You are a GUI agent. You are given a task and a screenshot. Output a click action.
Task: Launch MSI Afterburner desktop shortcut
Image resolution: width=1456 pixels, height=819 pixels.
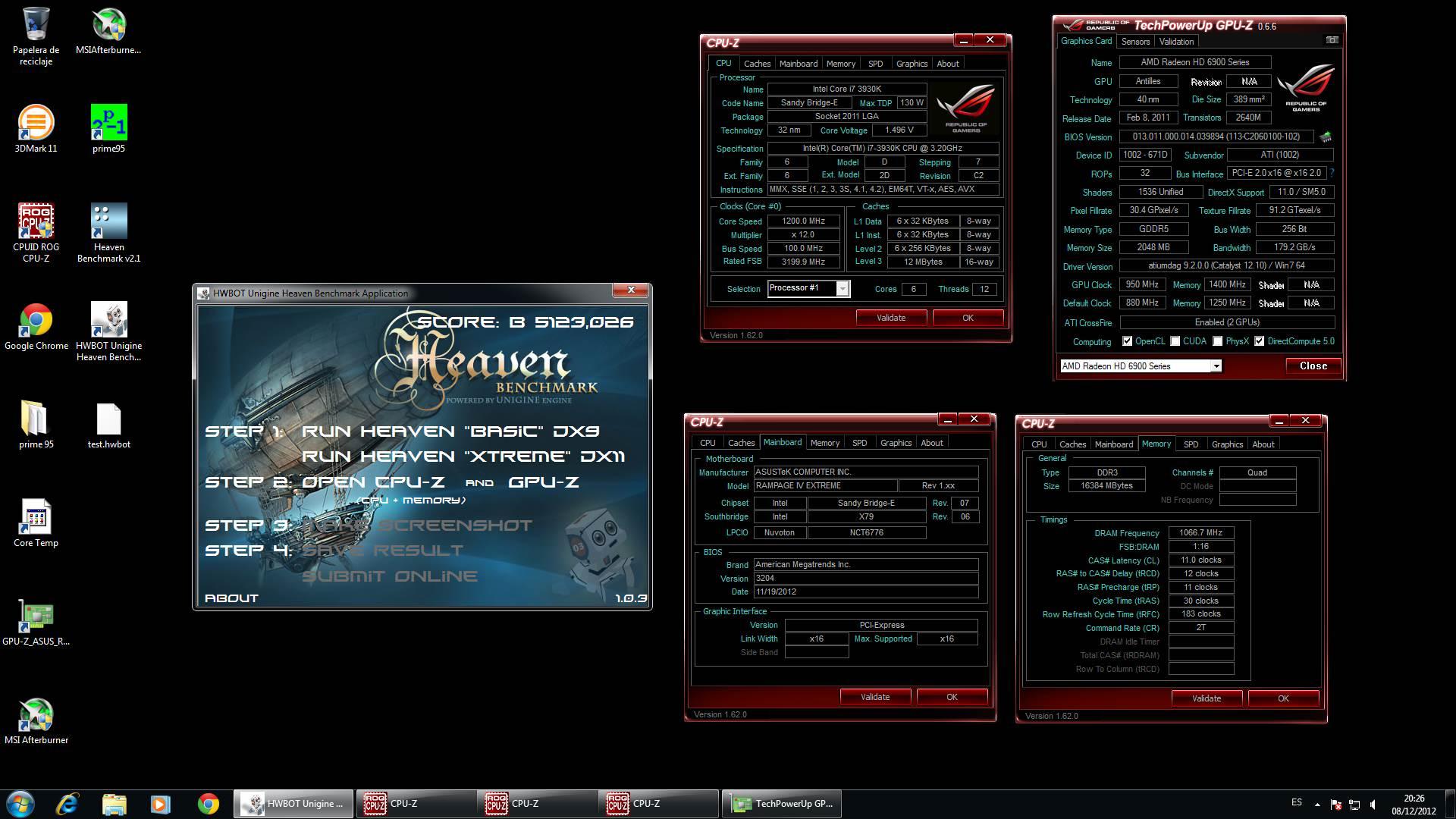36,720
